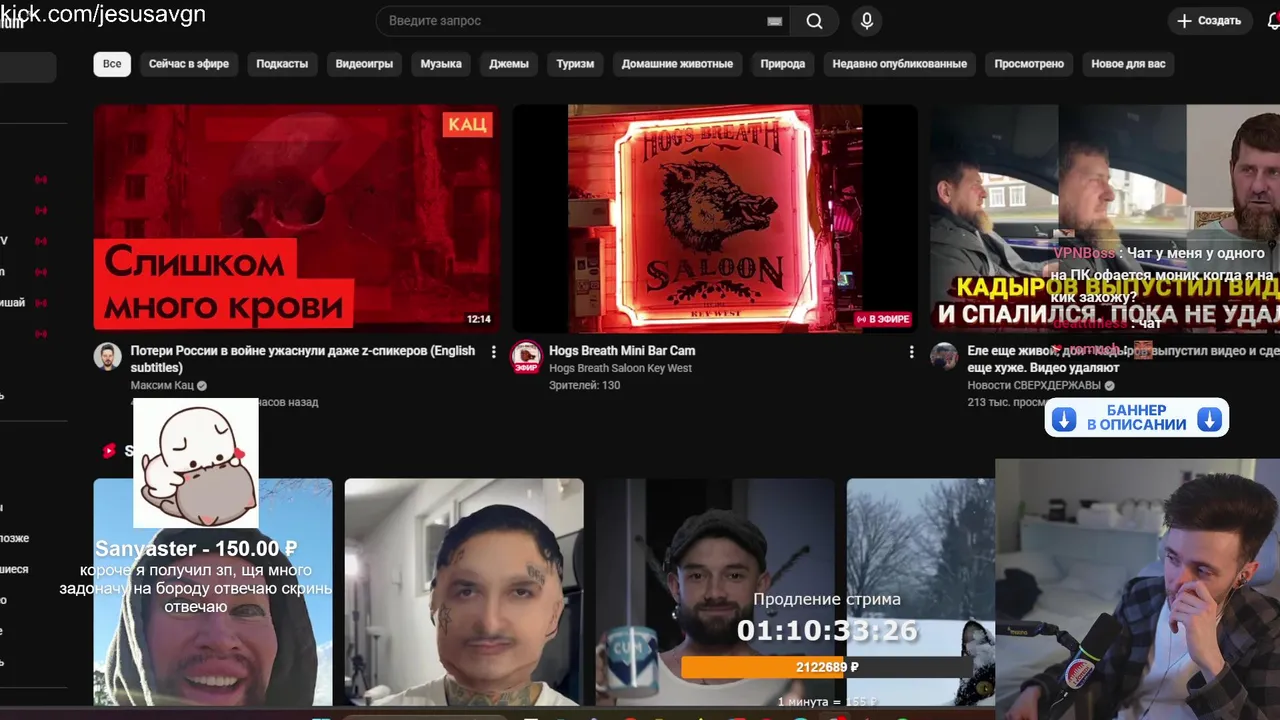Image resolution: width=1280 pixels, height=720 pixels.
Task: Open options menu for Hogs Breath Mini Bar Cam
Action: (x=911, y=352)
